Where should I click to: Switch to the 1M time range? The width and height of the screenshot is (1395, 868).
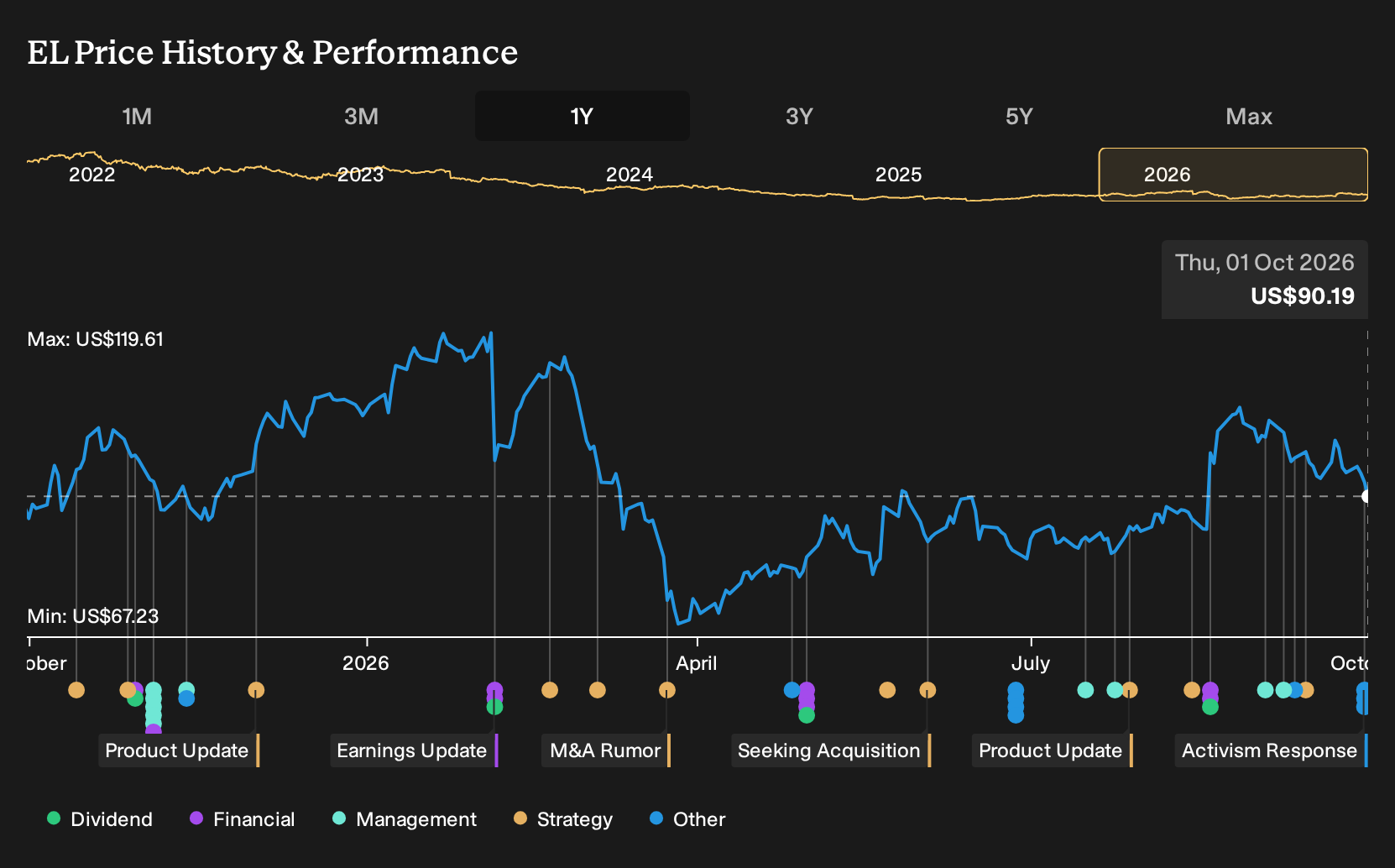[137, 116]
